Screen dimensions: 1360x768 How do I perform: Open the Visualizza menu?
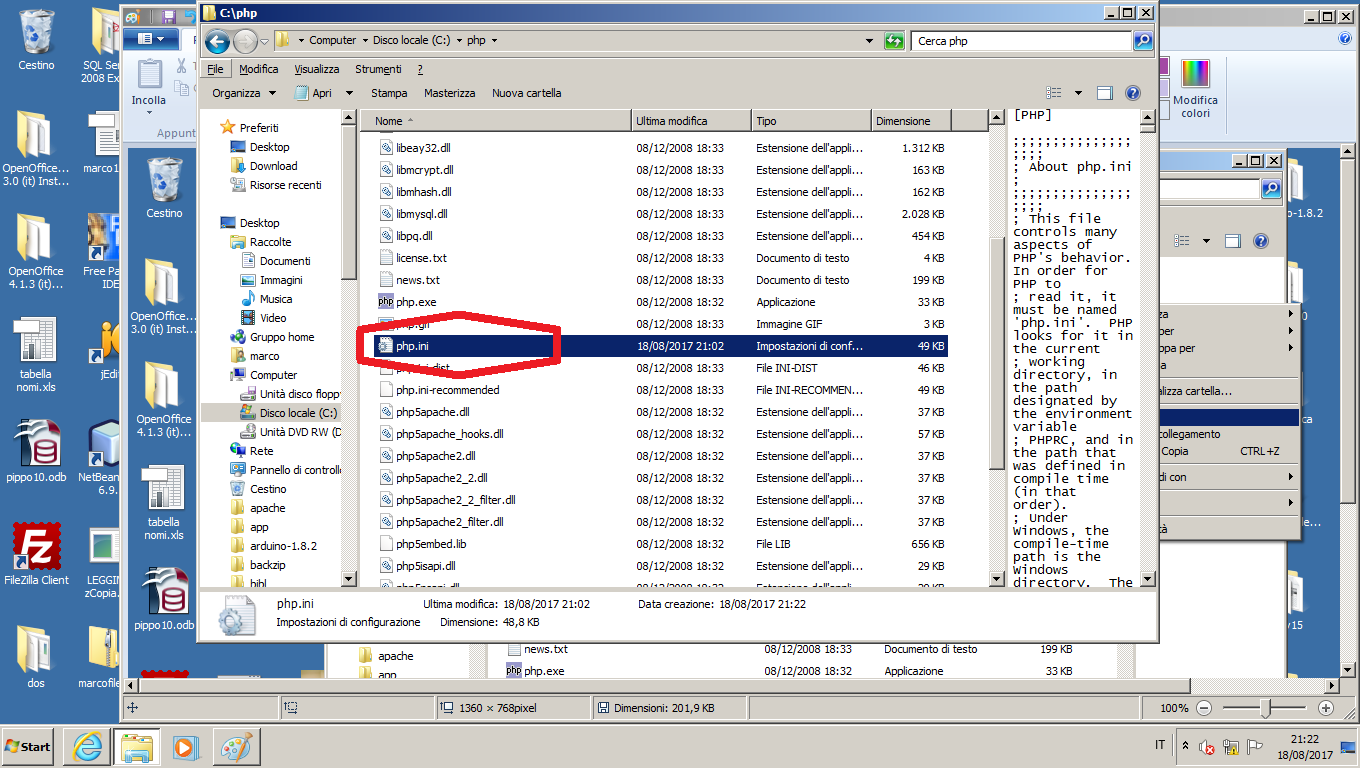(x=316, y=69)
